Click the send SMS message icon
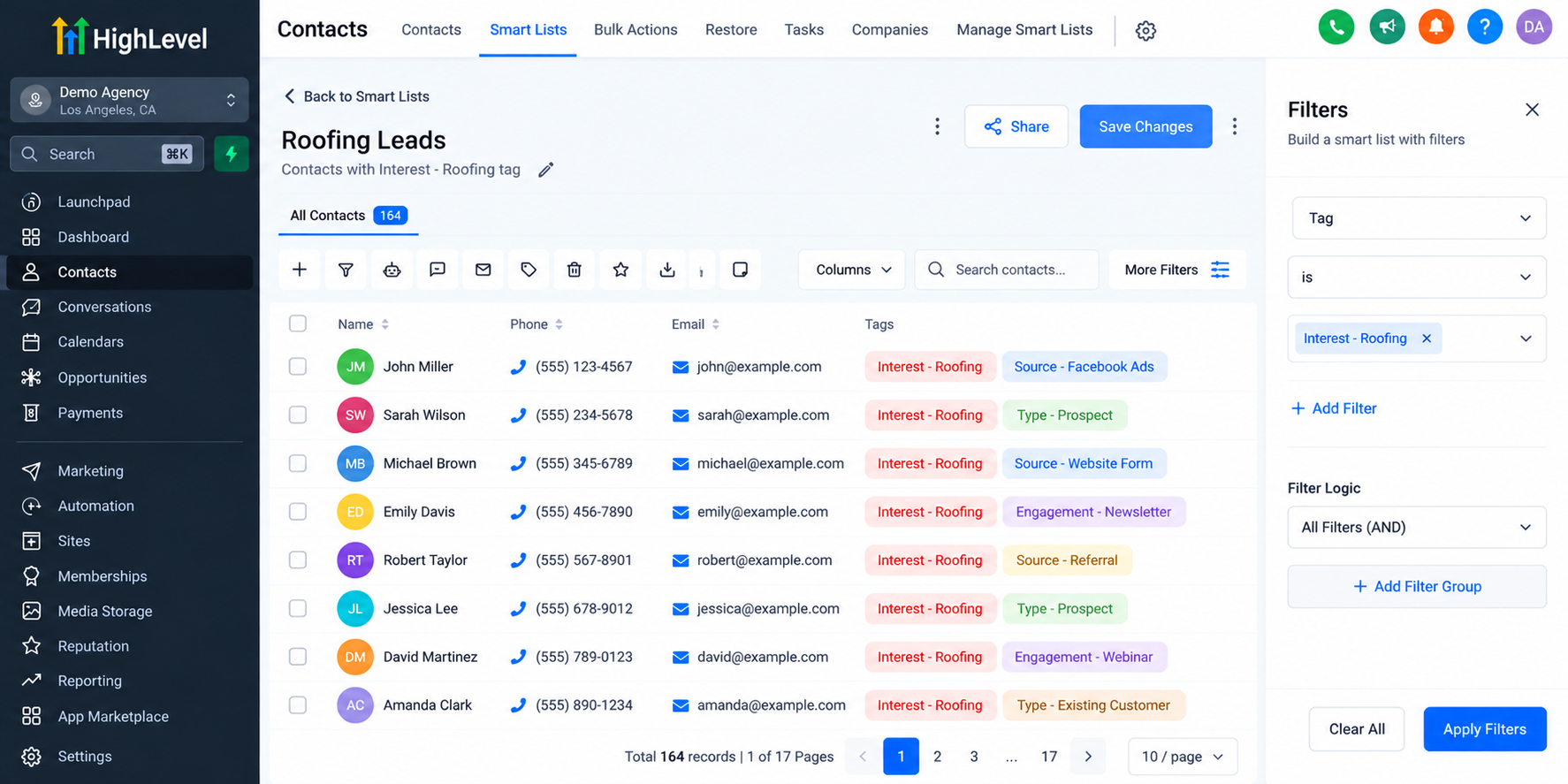This screenshot has height=784, width=1568. [438, 270]
